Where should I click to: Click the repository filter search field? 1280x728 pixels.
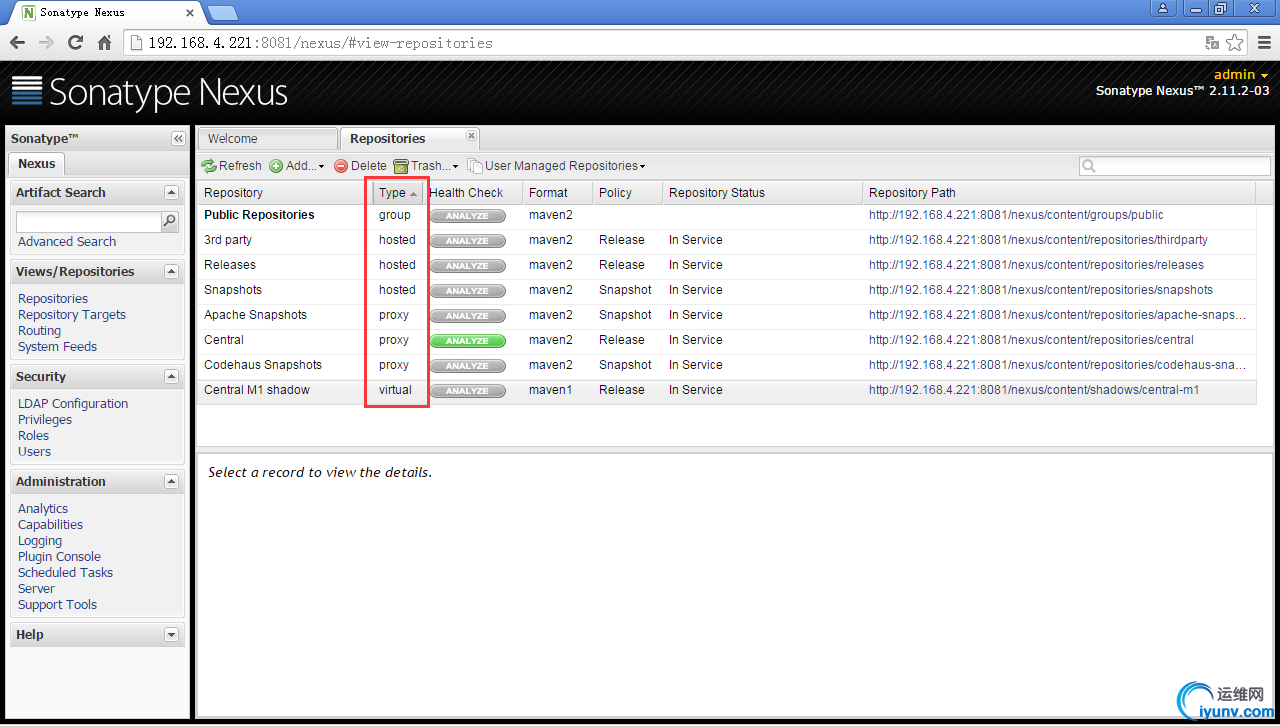pyautogui.click(x=1175, y=166)
